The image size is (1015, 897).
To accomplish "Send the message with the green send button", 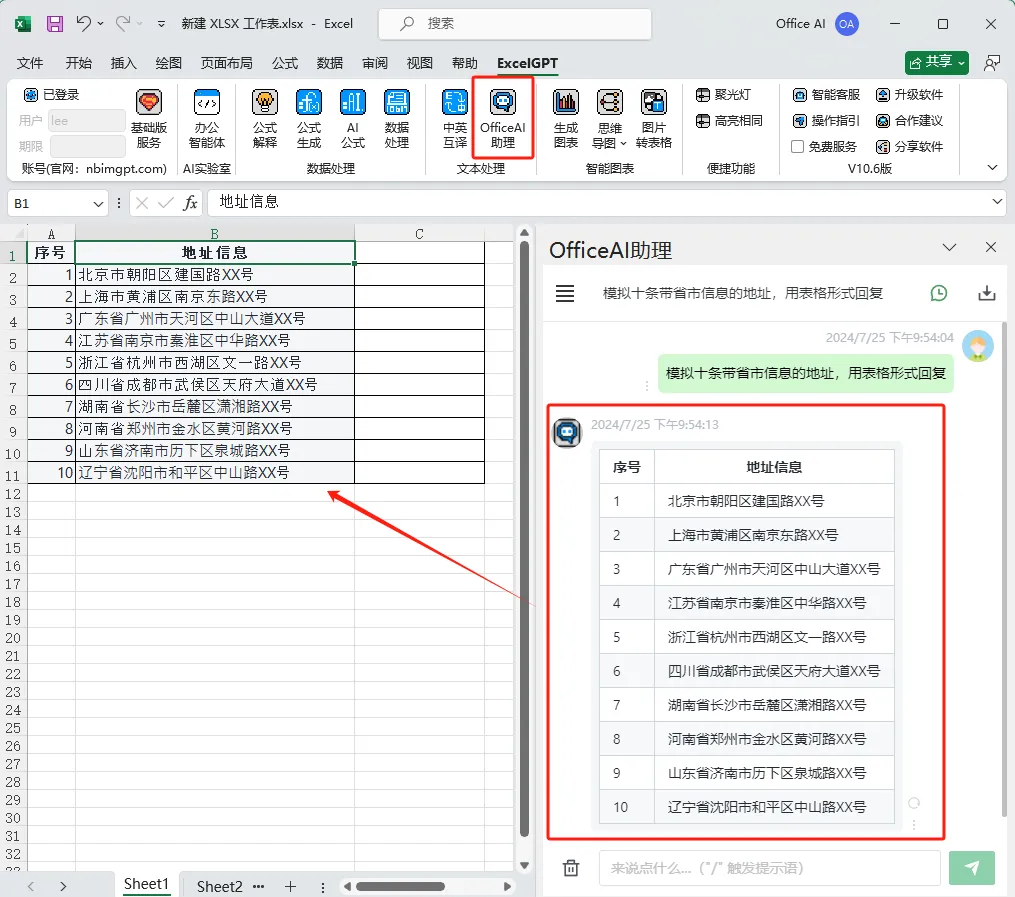I will [972, 868].
